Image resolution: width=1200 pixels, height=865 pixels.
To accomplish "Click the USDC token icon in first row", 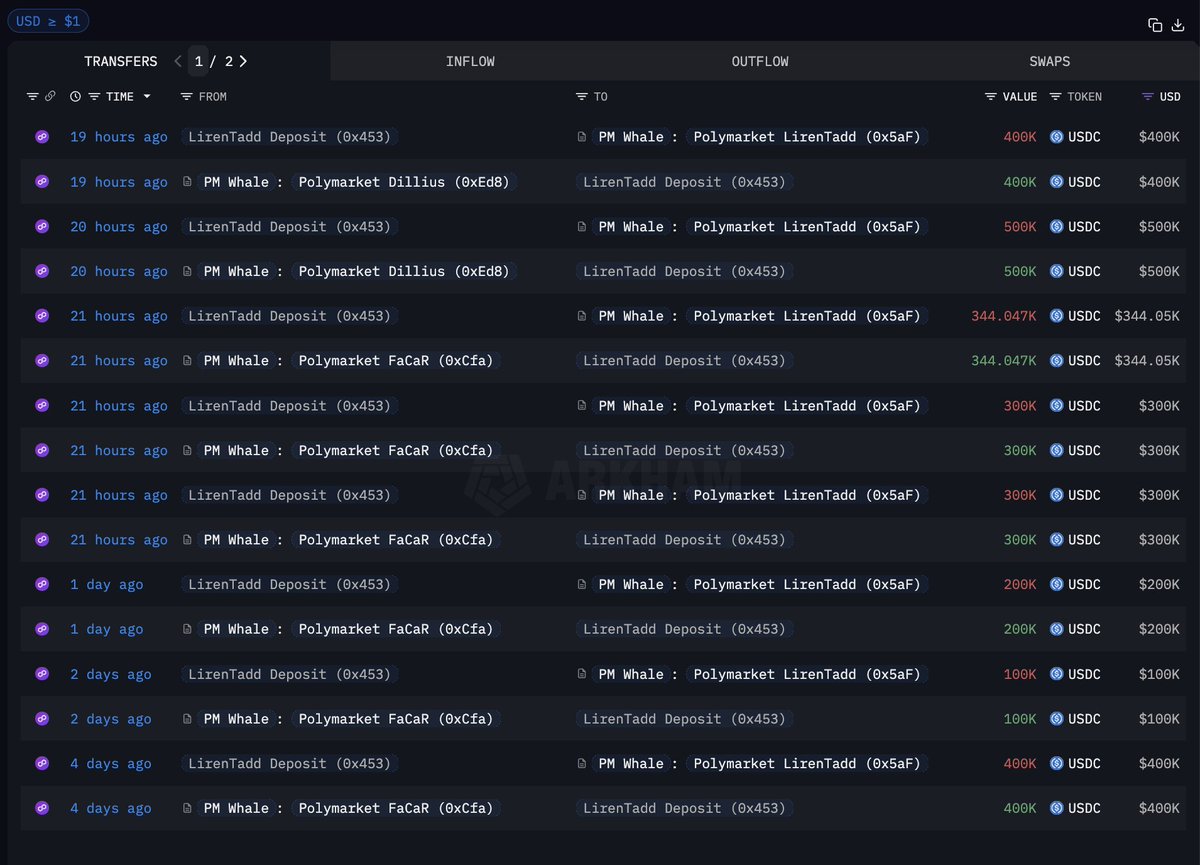I will pos(1056,137).
